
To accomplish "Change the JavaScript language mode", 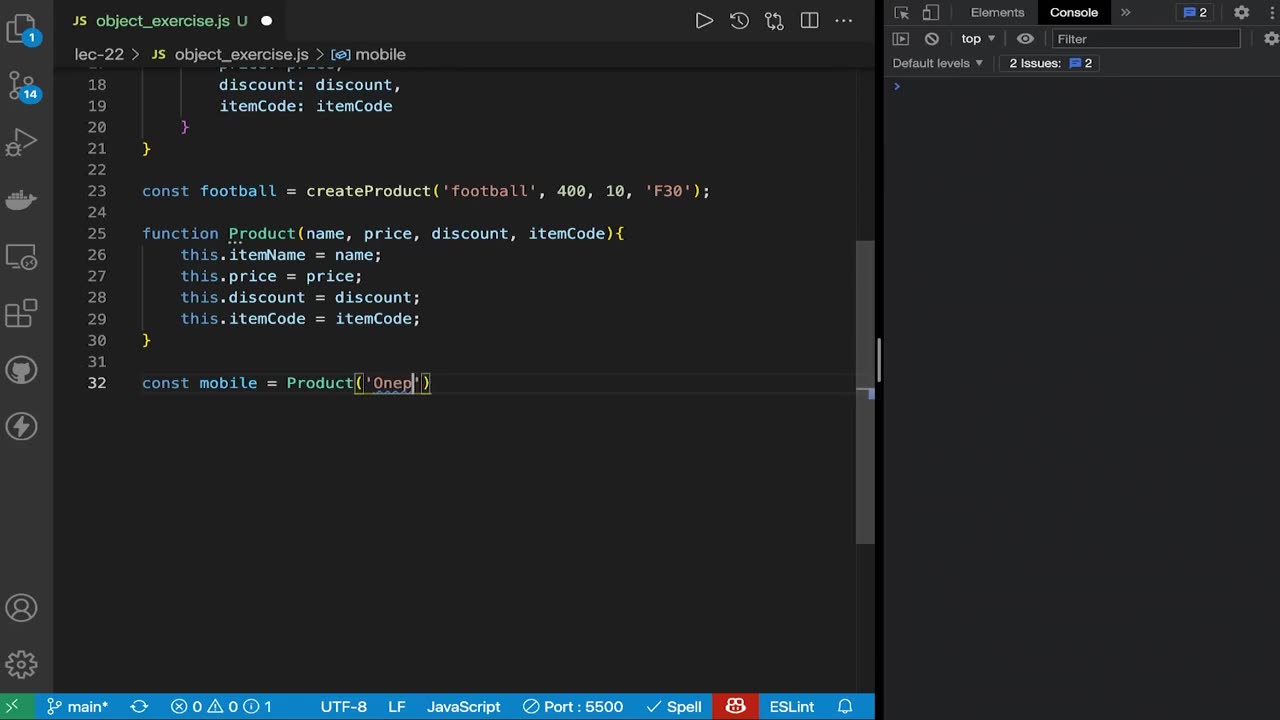I will (x=463, y=706).
